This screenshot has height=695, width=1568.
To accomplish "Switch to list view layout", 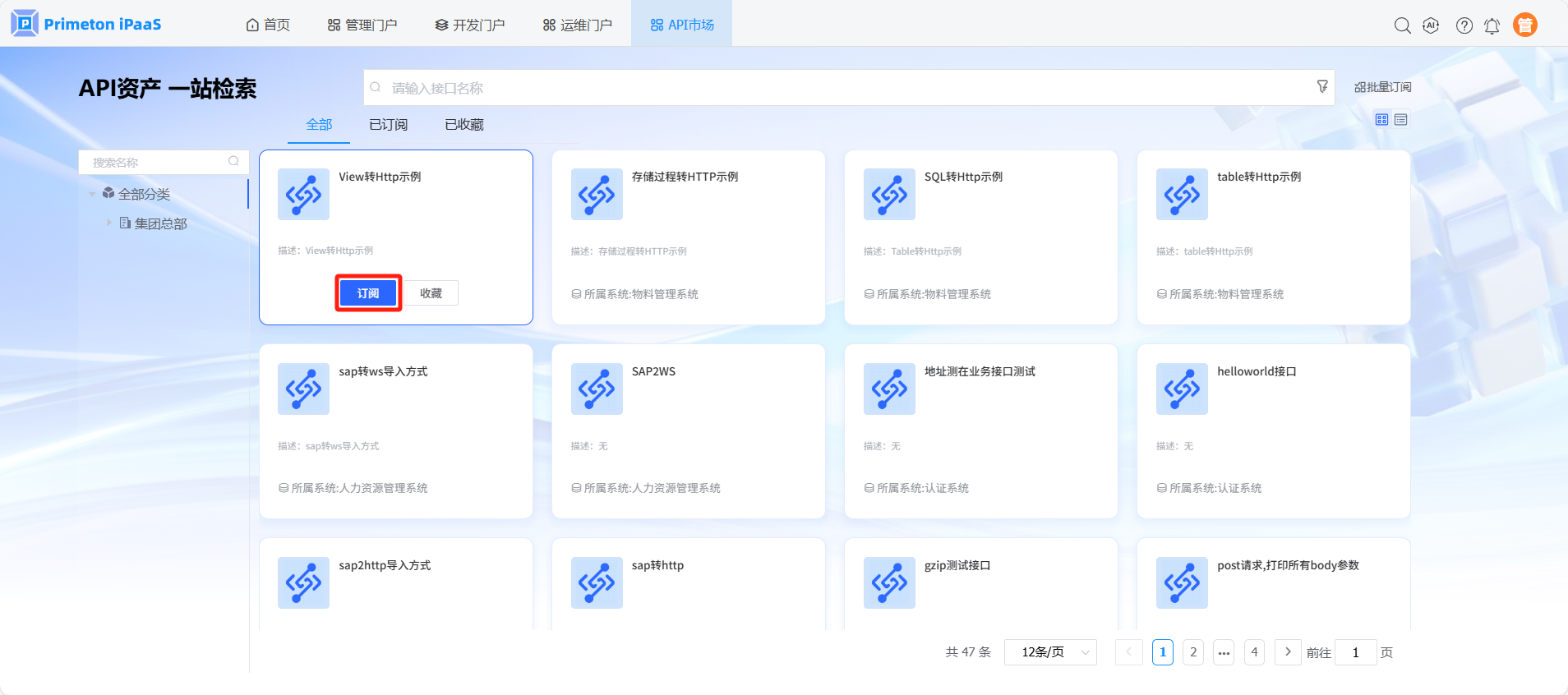I will 1401,120.
